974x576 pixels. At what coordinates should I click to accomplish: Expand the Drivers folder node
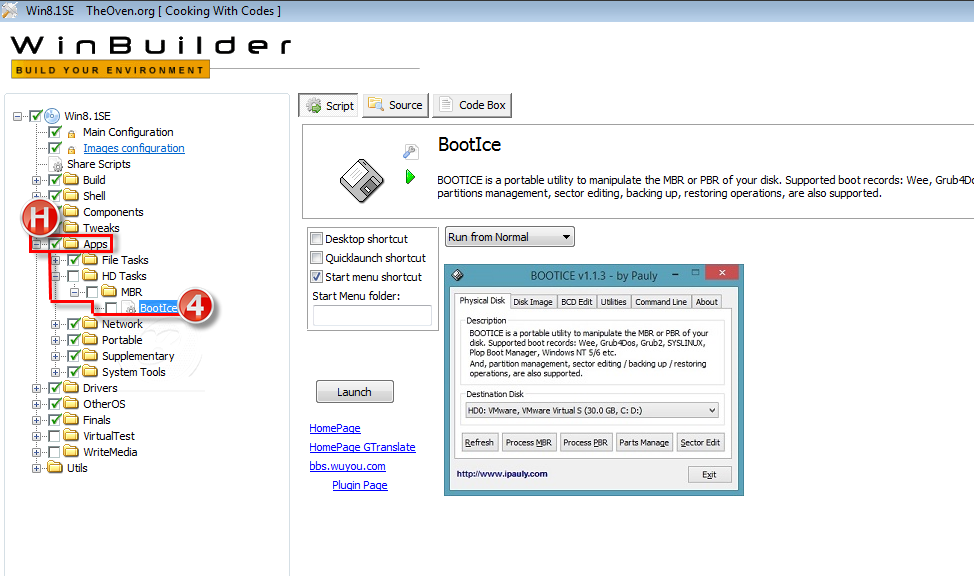tap(37, 388)
